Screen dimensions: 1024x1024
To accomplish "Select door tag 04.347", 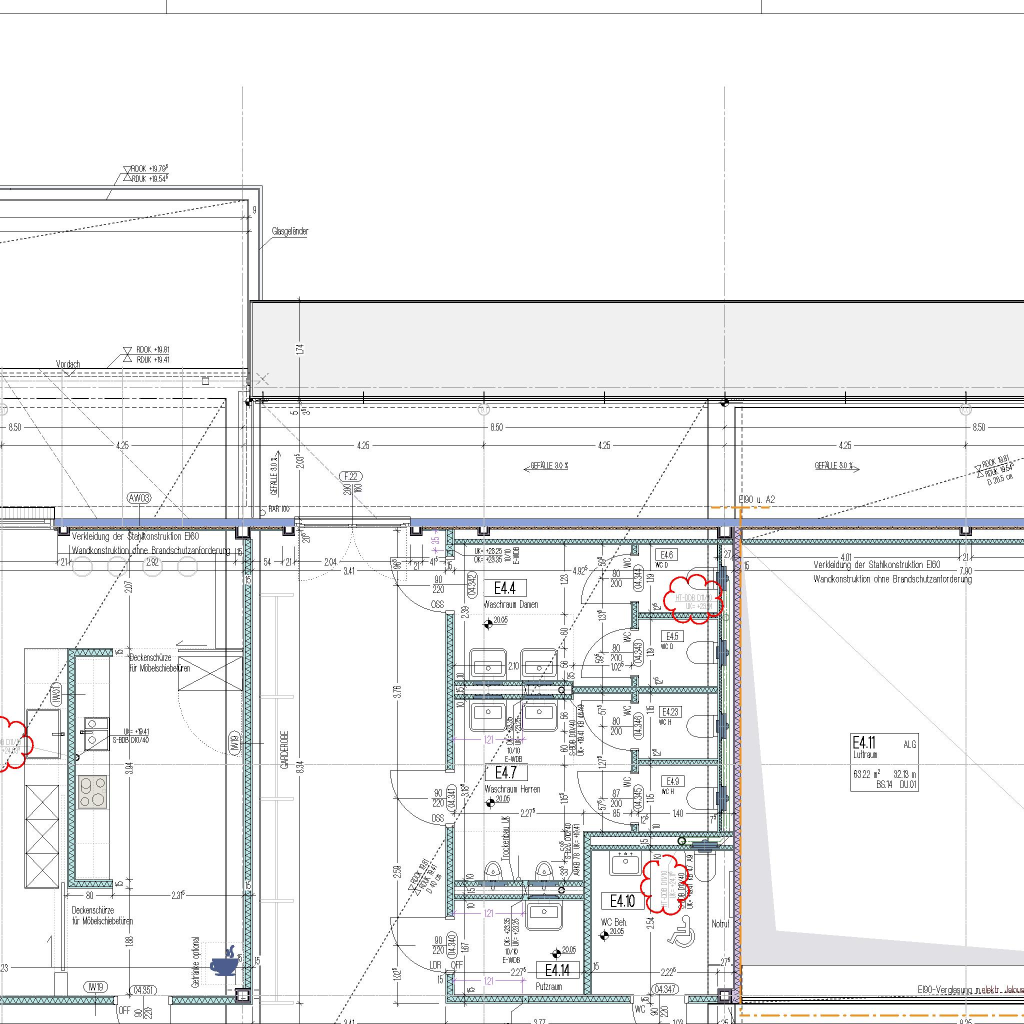I will [663, 989].
